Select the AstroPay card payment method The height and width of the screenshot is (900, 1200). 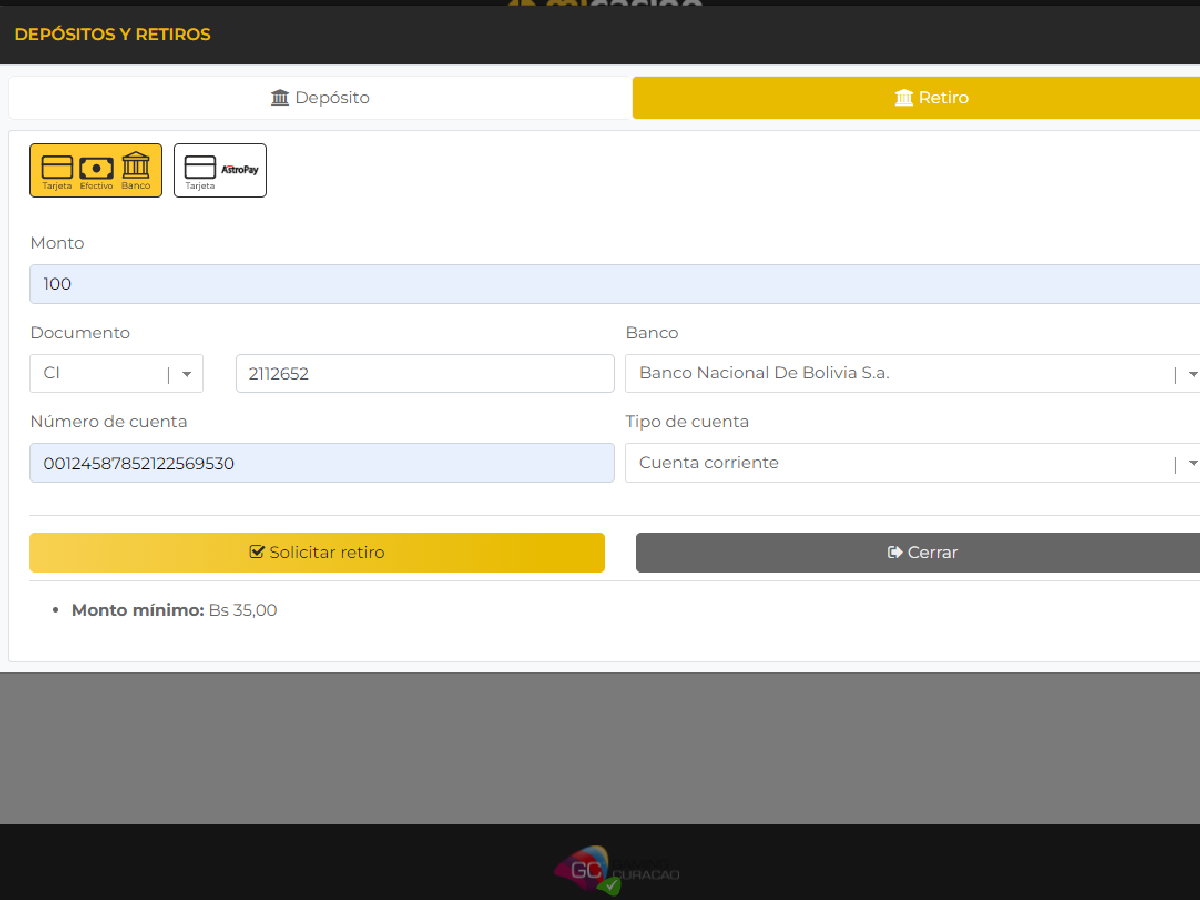pos(220,170)
